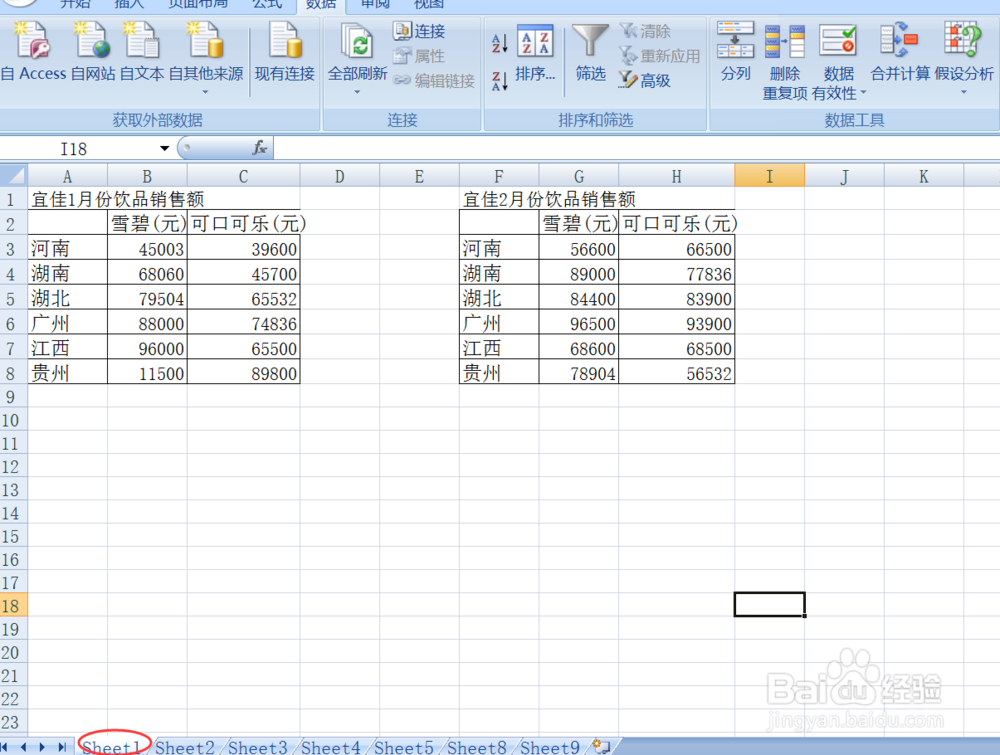Image resolution: width=1000 pixels, height=755 pixels.
Task: Select column D header
Action: click(339, 176)
